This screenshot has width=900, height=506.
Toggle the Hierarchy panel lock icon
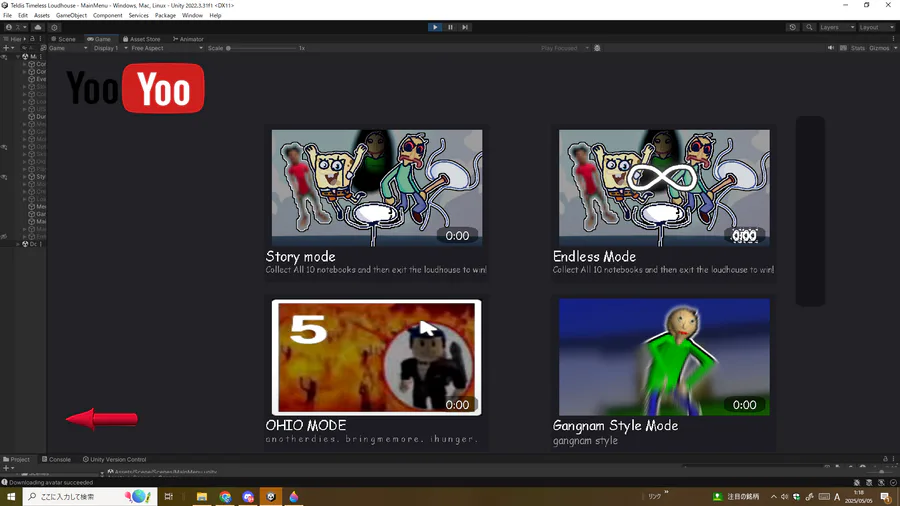click(32, 39)
